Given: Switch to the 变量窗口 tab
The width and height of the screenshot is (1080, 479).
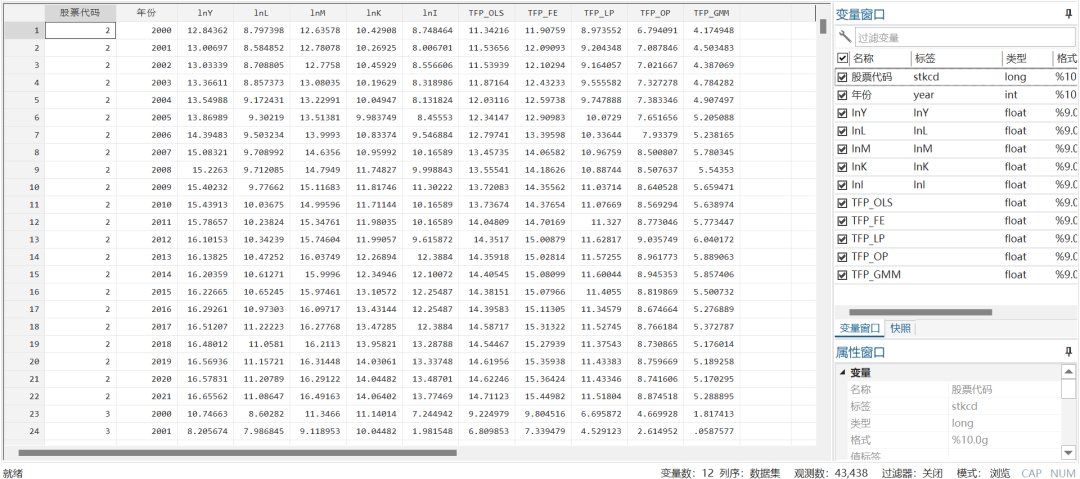Looking at the screenshot, I should click(x=859, y=328).
